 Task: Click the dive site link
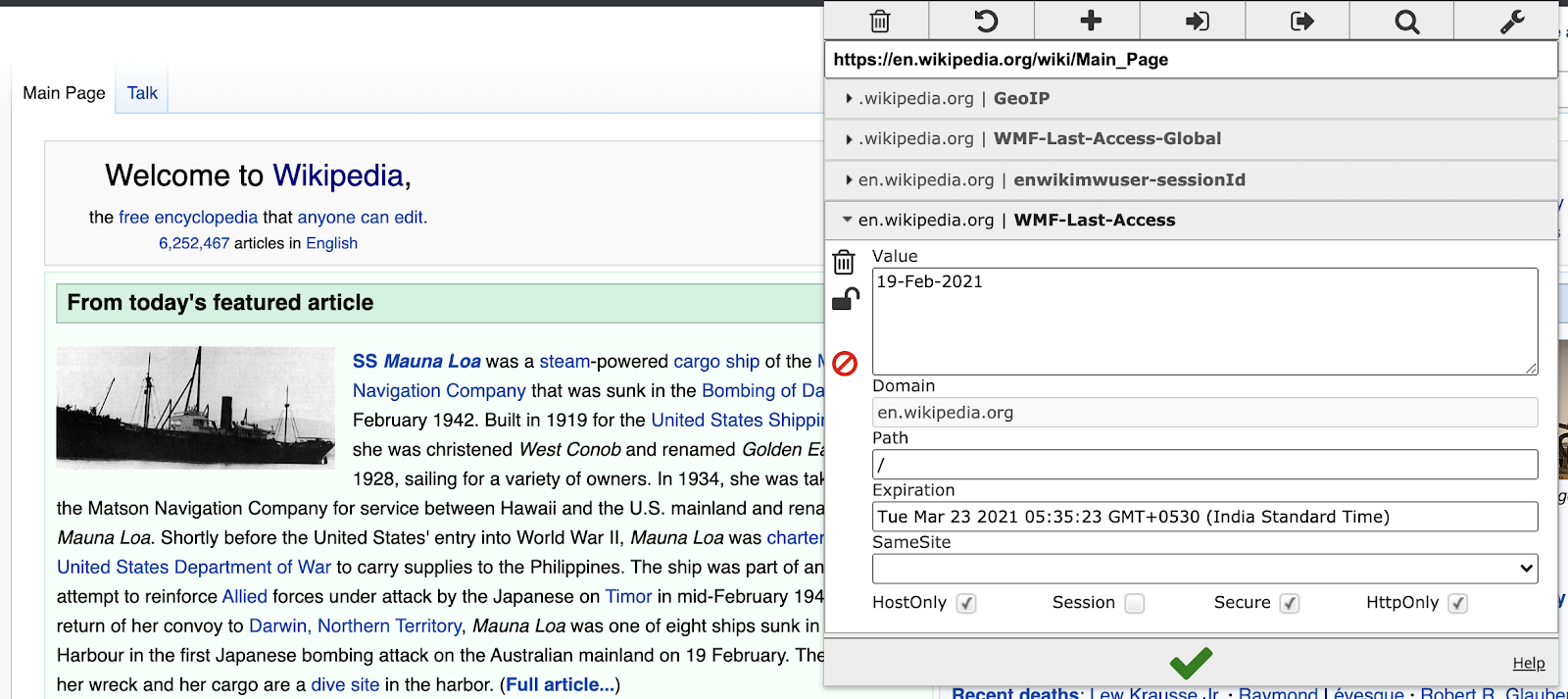tap(345, 685)
